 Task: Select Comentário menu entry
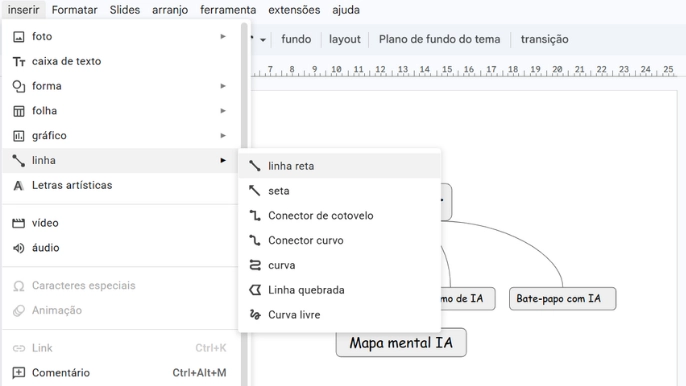[x=121, y=372]
